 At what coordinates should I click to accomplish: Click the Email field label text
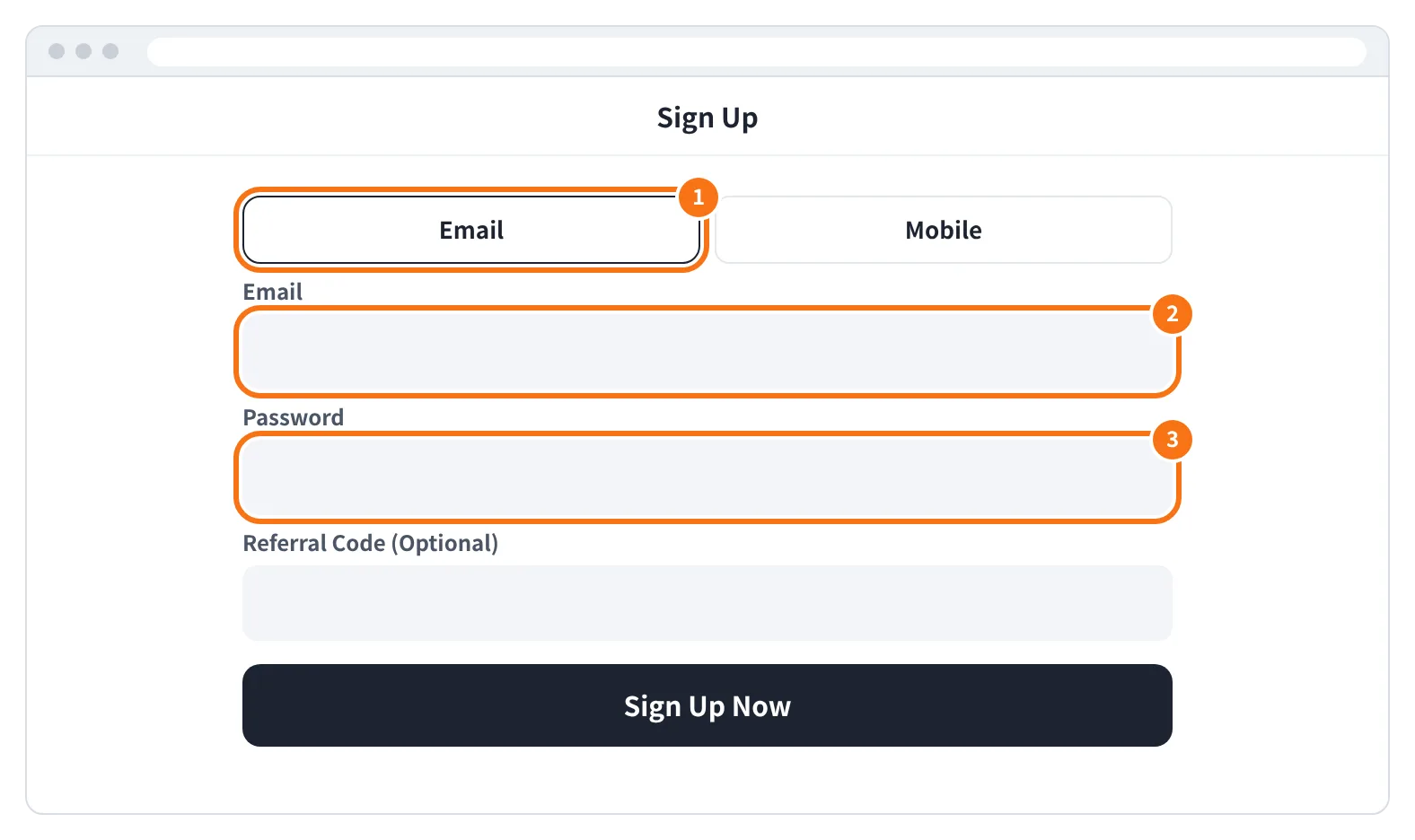[273, 293]
